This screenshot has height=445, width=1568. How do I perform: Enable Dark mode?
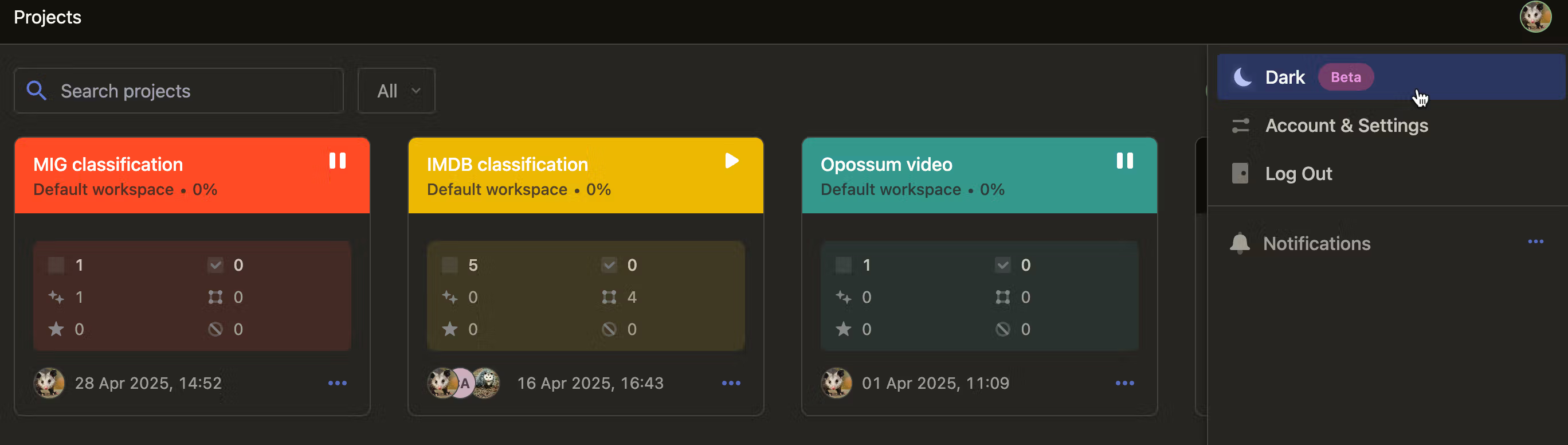click(1284, 77)
